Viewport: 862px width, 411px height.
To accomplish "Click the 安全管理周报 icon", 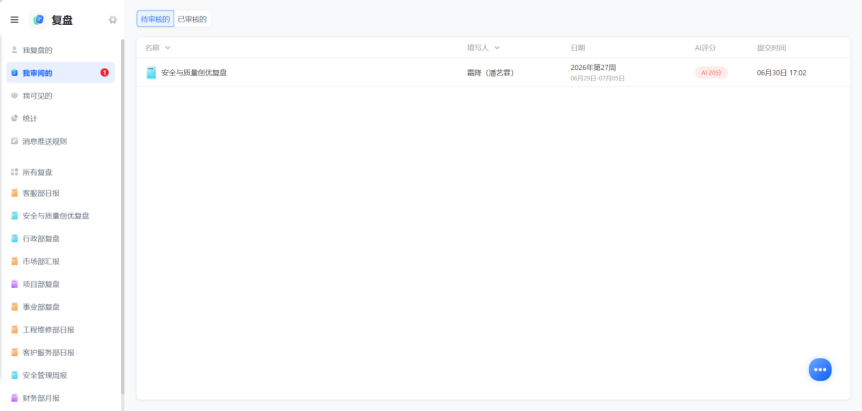I will point(15,375).
